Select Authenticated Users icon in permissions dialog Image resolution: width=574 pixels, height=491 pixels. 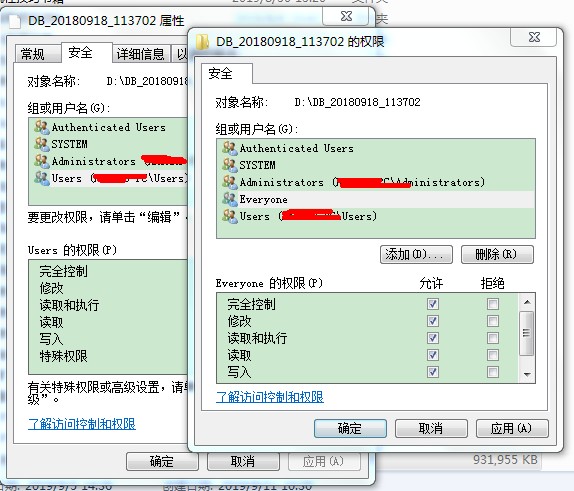click(230, 148)
